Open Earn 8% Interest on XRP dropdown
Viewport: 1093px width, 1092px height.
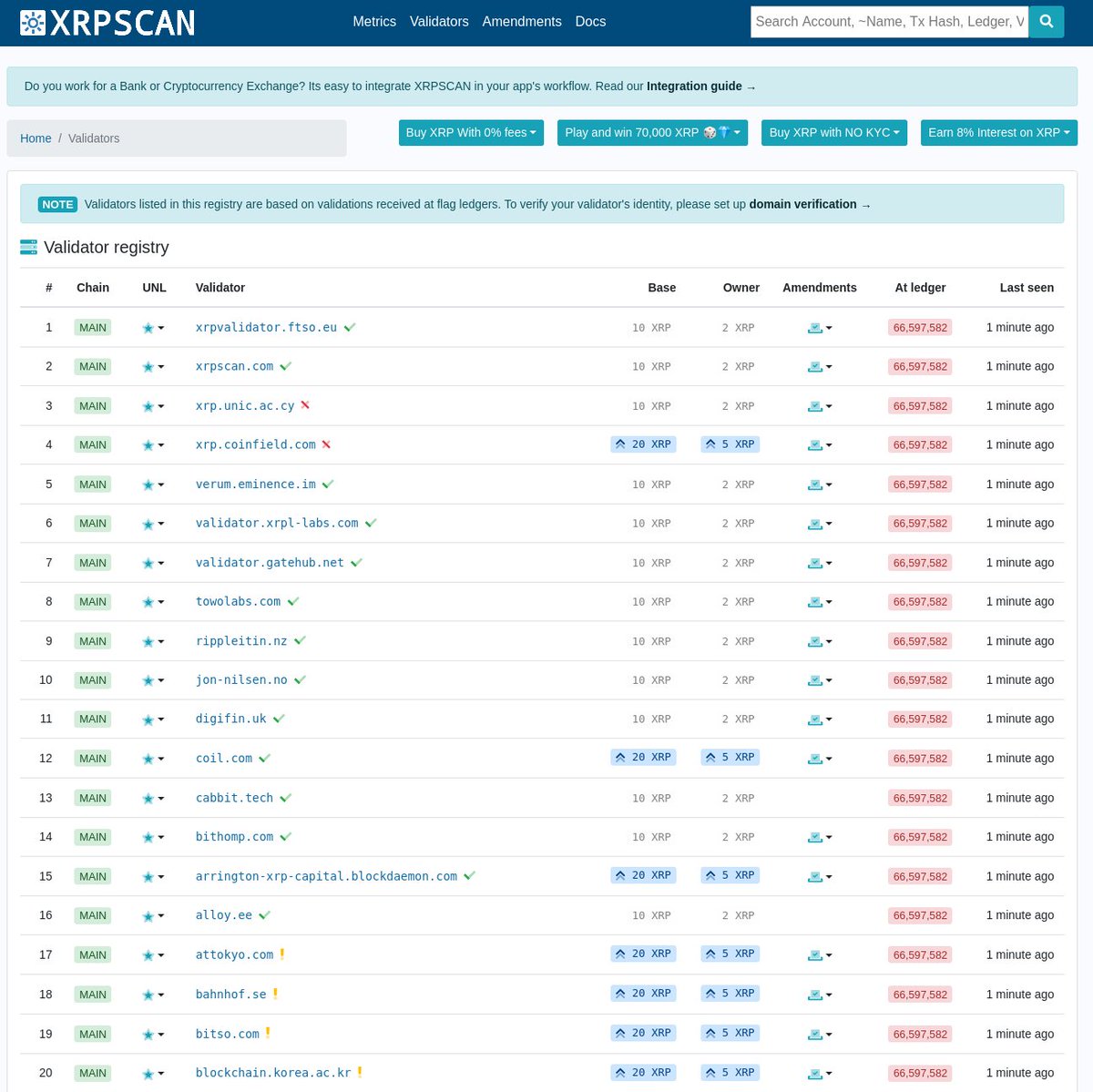coord(999,133)
